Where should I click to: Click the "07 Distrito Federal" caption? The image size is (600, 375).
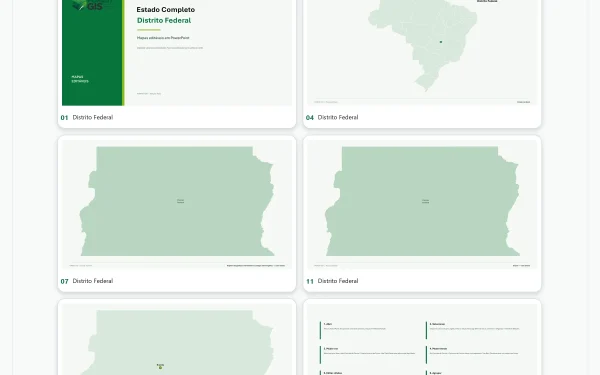[x=87, y=281]
